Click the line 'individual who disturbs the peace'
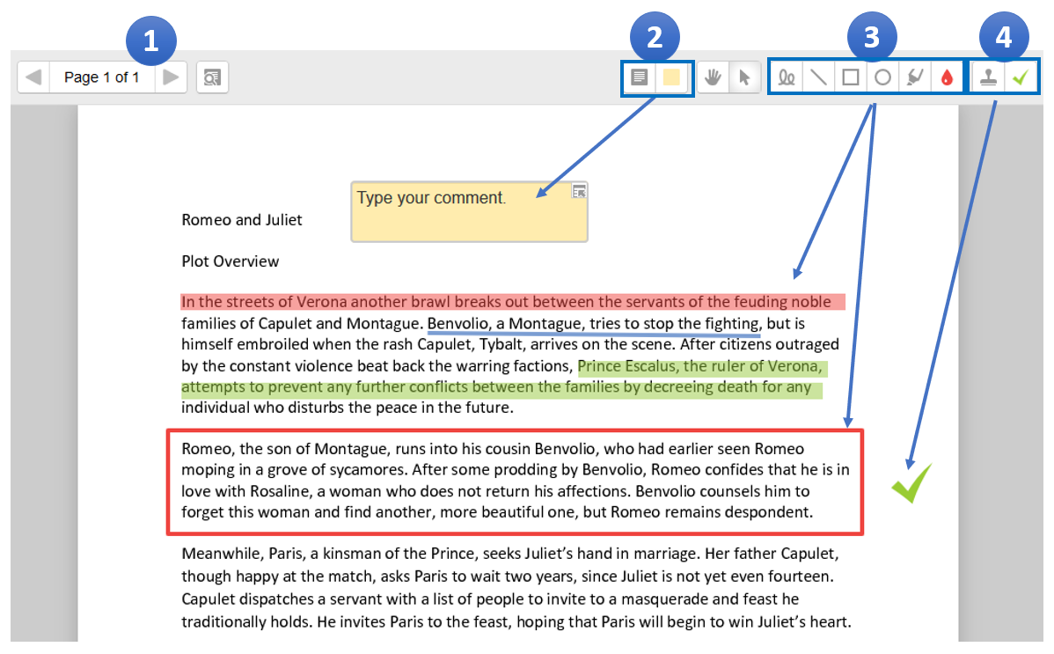Screen dimensions: 1054x654 point(347,408)
